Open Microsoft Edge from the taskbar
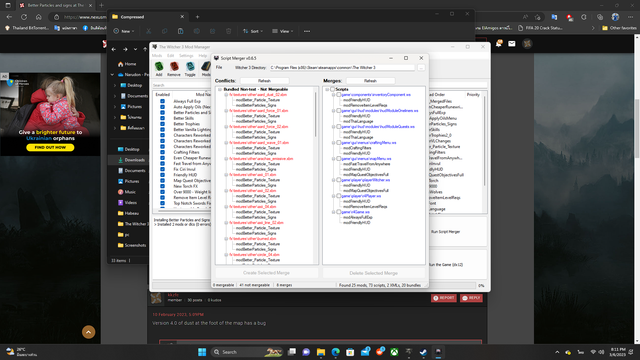 click(336, 352)
